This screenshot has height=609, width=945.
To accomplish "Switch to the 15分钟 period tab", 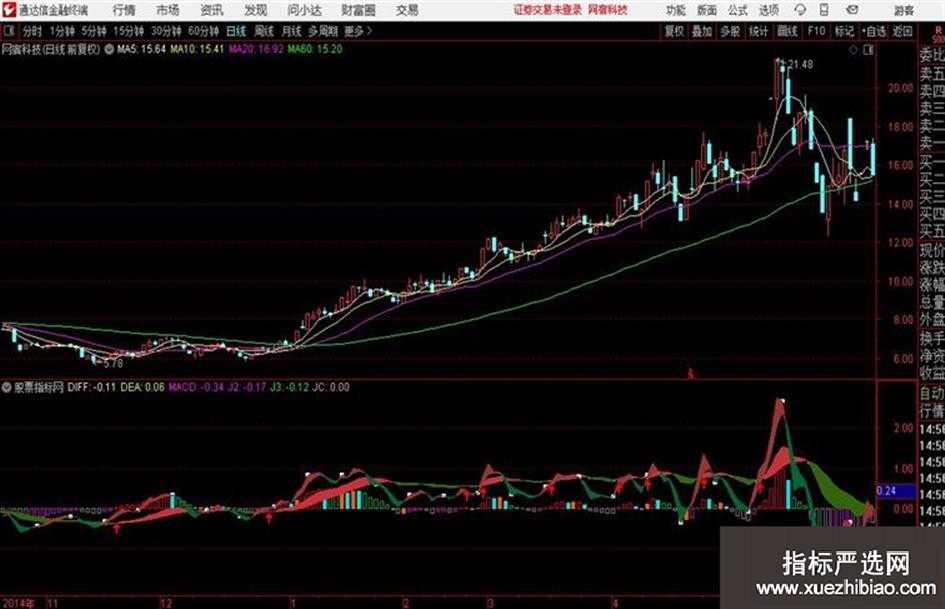I will pos(128,31).
